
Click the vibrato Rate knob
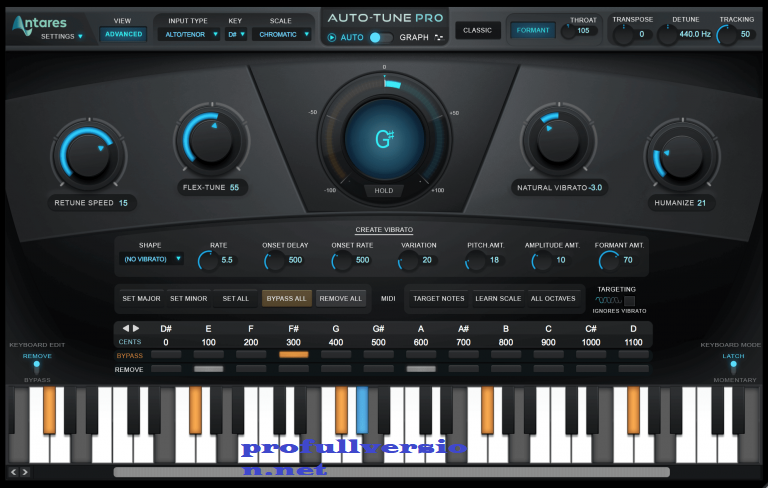[x=208, y=261]
